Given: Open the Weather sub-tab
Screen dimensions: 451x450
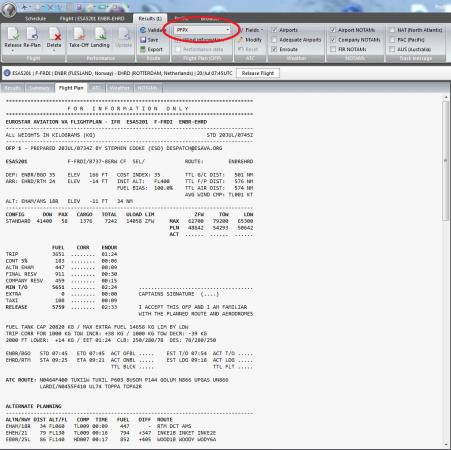Looking at the screenshot, I should [119, 88].
